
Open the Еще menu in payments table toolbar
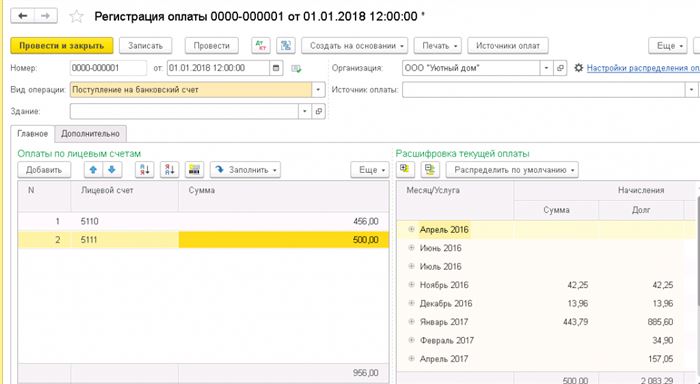(370, 170)
